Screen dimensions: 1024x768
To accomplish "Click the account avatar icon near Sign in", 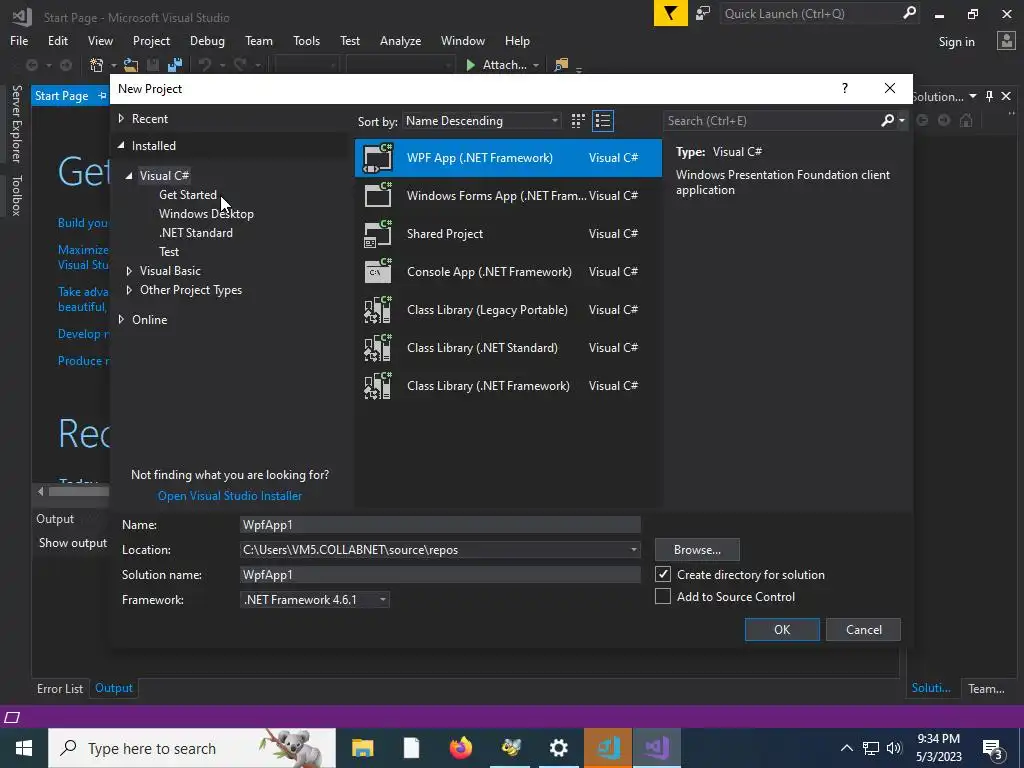I will click(x=1006, y=41).
